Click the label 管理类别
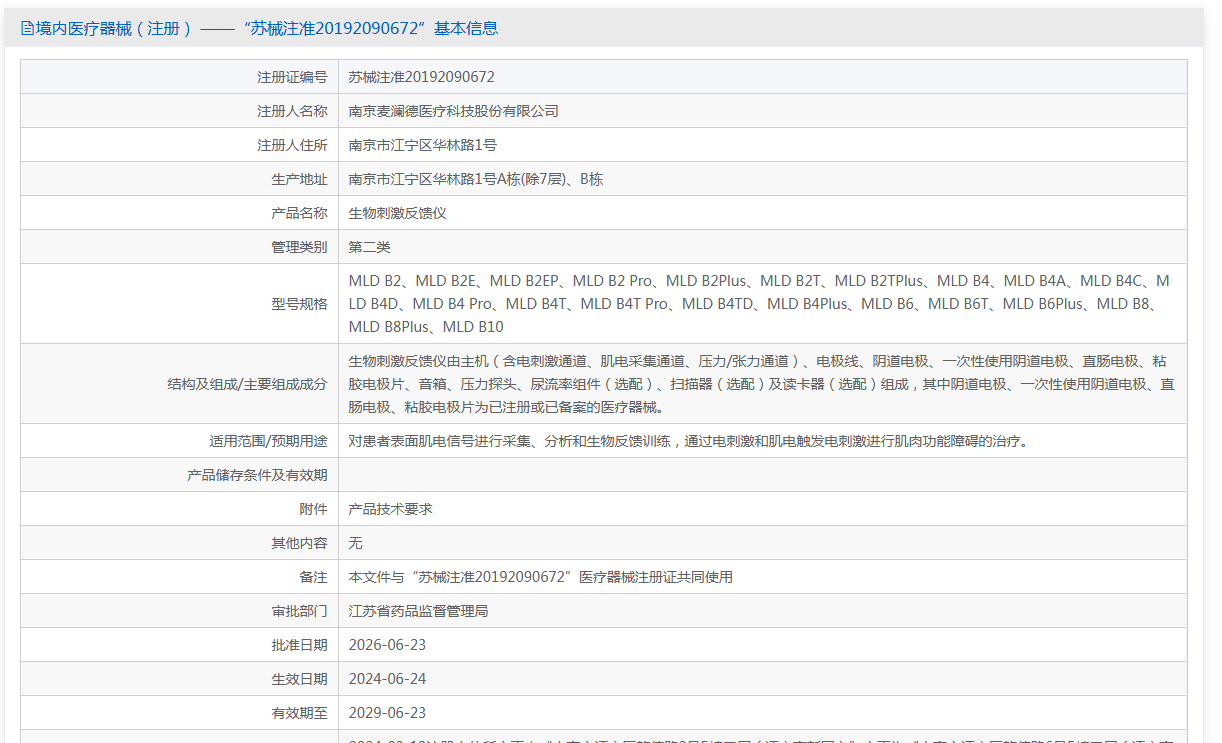This screenshot has width=1222, height=743. (299, 247)
